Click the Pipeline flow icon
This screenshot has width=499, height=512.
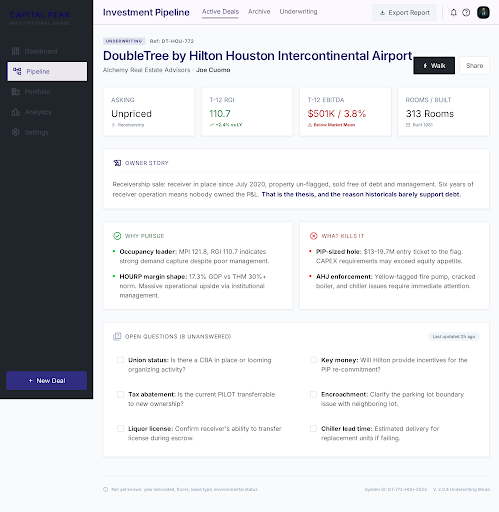point(17,71)
